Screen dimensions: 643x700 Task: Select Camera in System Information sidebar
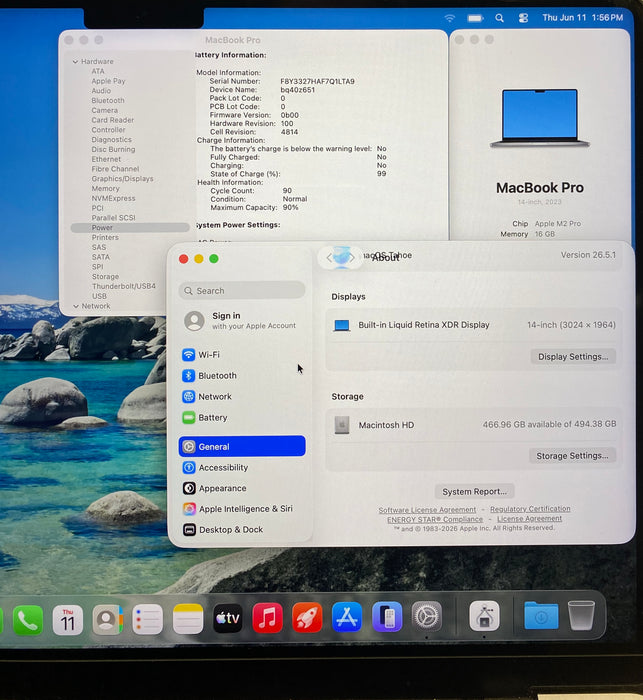(x=104, y=111)
